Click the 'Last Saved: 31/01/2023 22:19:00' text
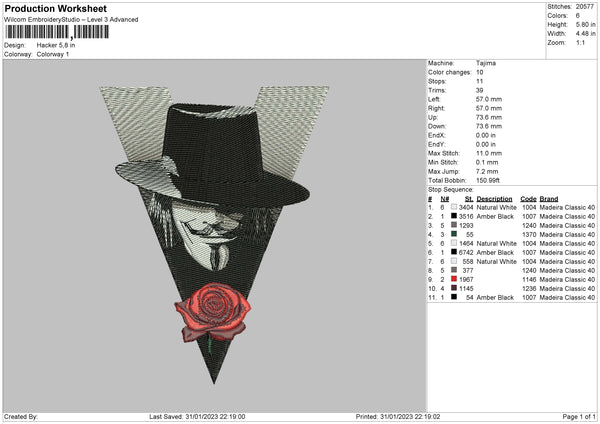 [197, 416]
